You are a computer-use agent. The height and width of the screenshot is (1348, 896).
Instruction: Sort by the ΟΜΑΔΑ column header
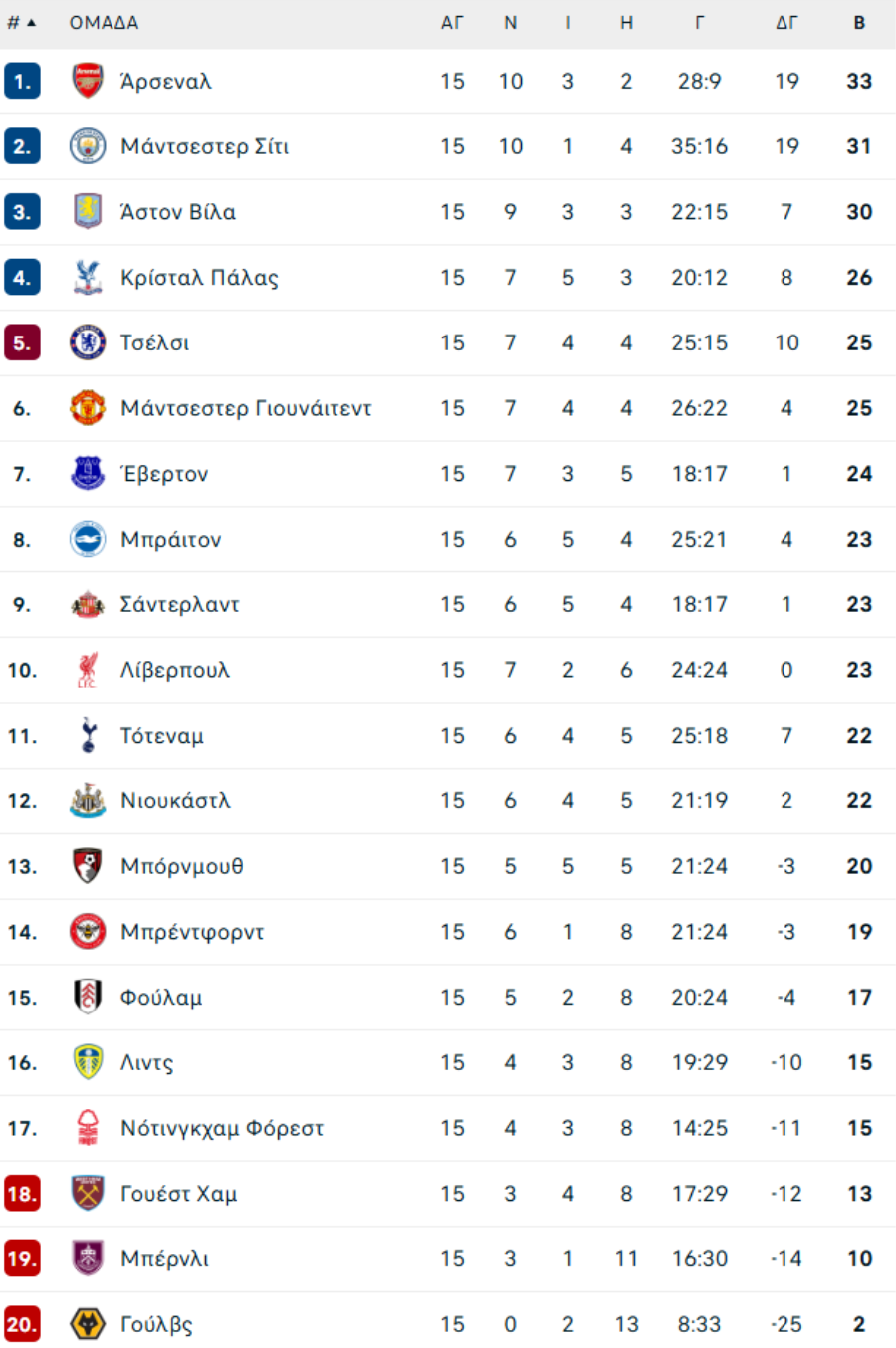click(x=104, y=22)
